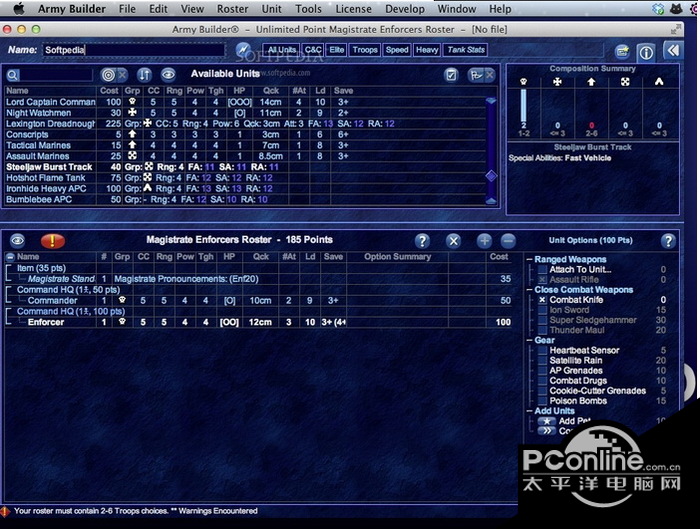700x529 pixels.
Task: Check the Super Sledgehammer option
Action: coord(542,320)
